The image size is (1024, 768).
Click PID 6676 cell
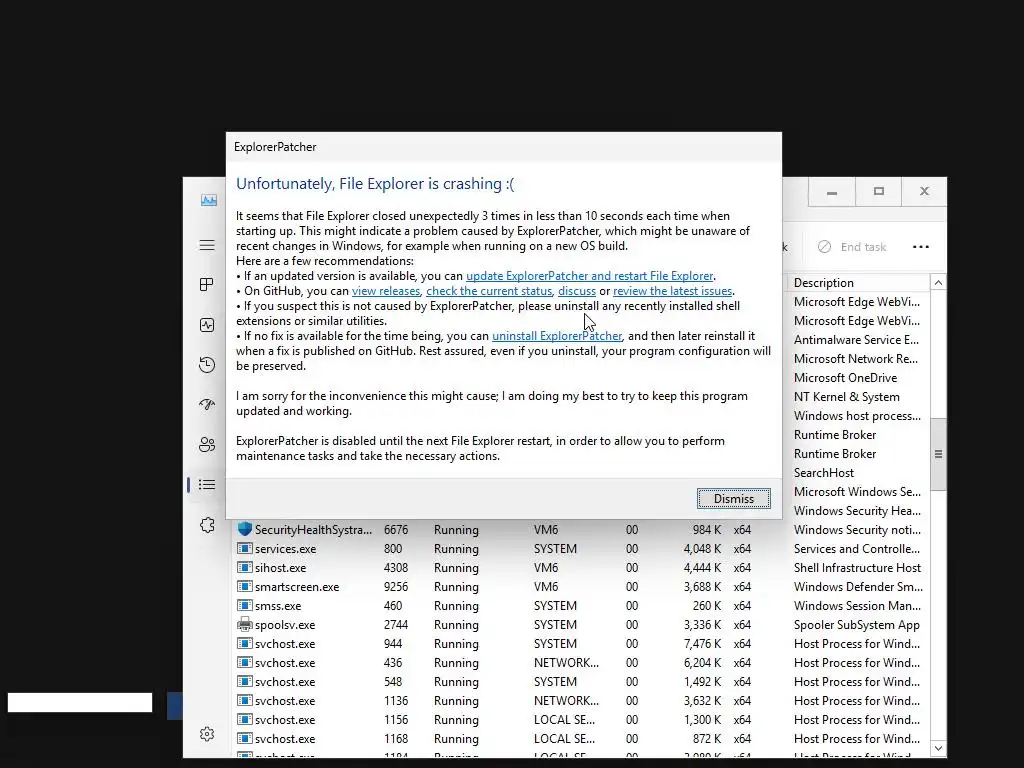pos(396,530)
